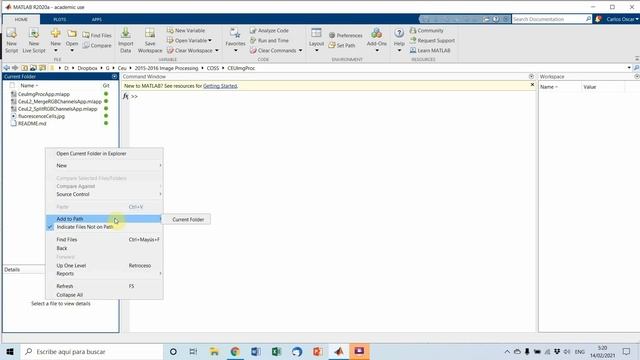
Task: Open Excel from the taskbar
Action: pyautogui.click(x=276, y=351)
